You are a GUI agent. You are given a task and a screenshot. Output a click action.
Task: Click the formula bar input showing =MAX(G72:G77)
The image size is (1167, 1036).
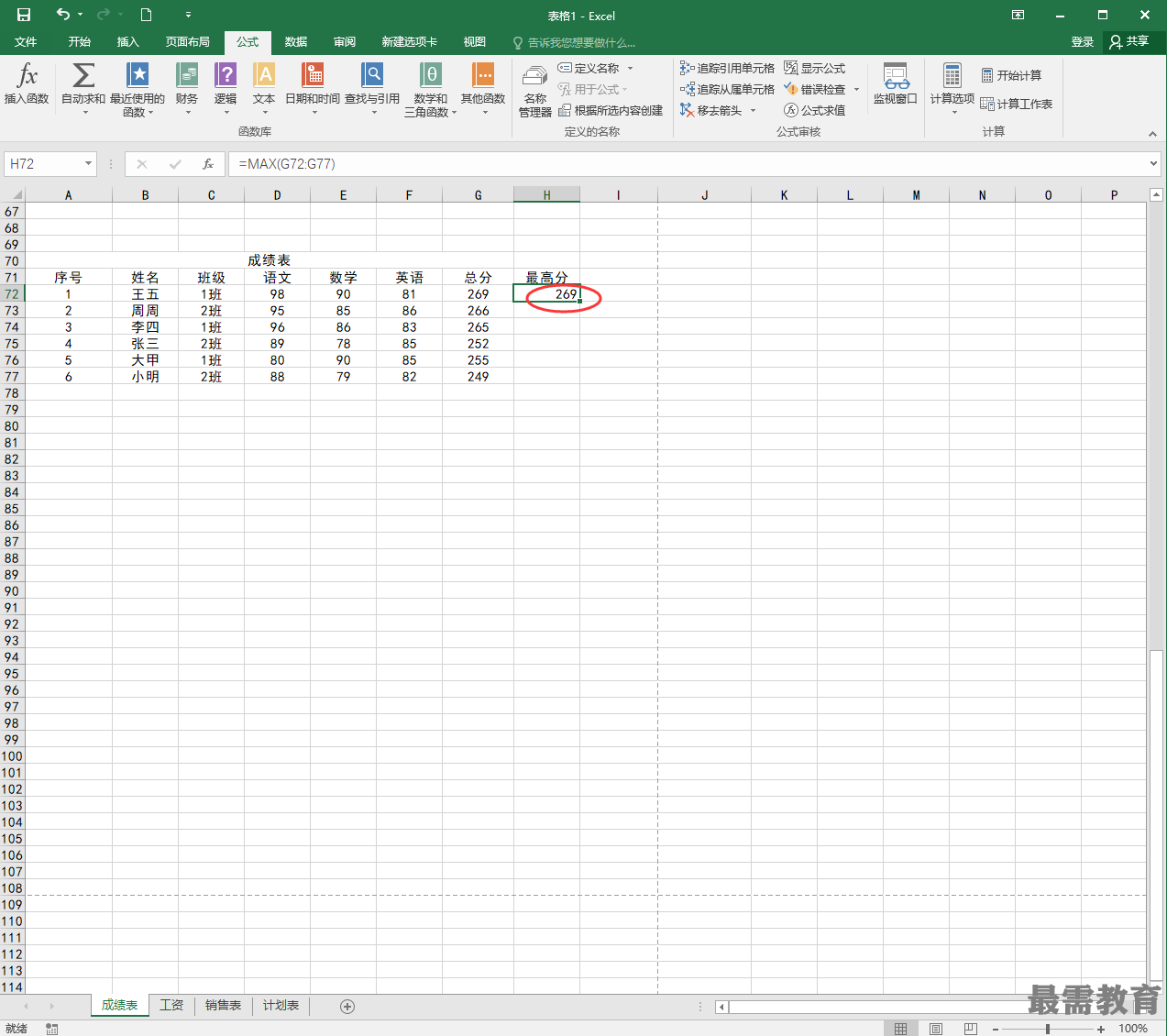(x=687, y=164)
